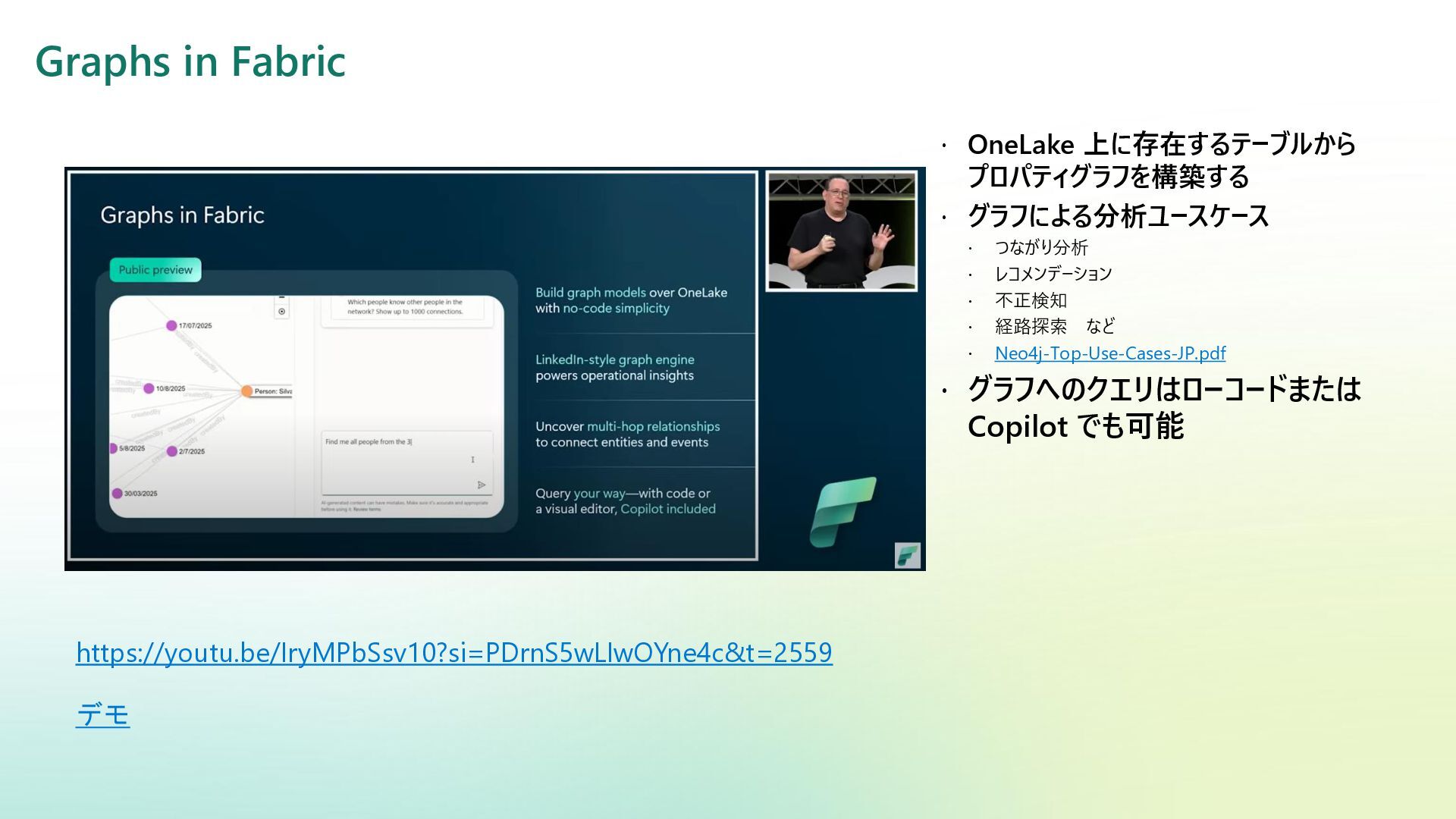Select the orange Person: Silva node

[x=247, y=391]
